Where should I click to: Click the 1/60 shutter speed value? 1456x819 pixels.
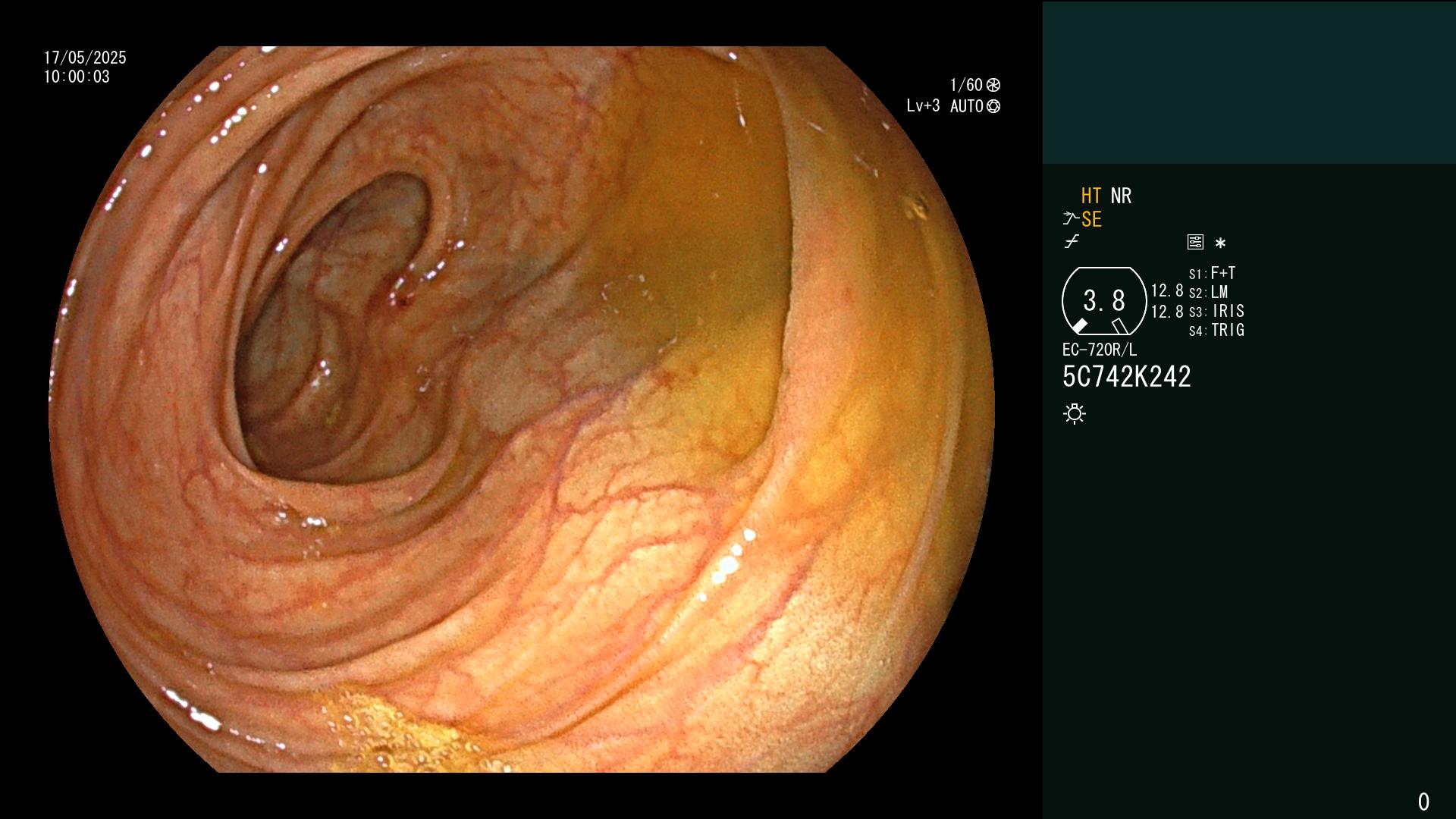(x=966, y=85)
